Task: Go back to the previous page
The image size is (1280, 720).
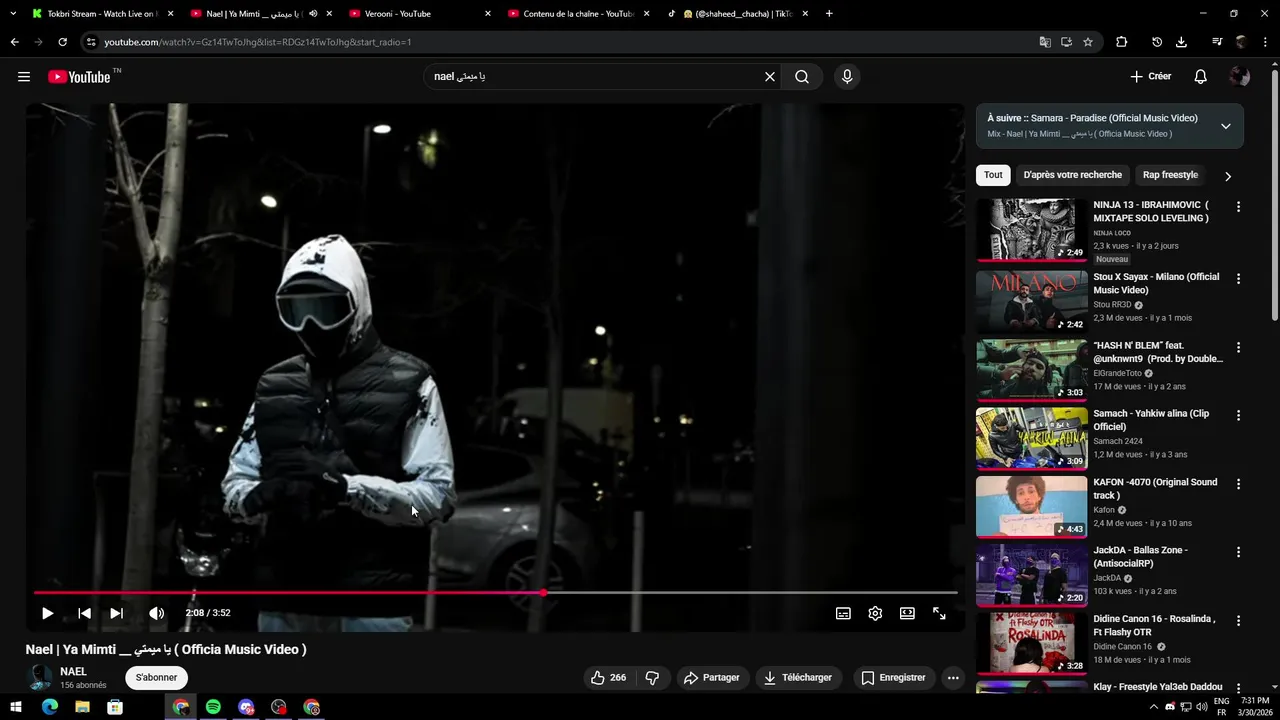Action: click(x=14, y=42)
